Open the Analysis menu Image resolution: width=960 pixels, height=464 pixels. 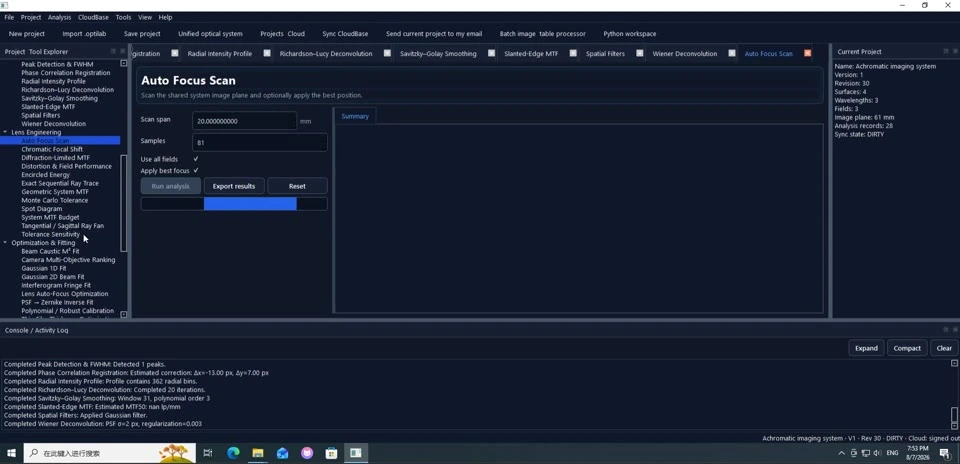(59, 17)
